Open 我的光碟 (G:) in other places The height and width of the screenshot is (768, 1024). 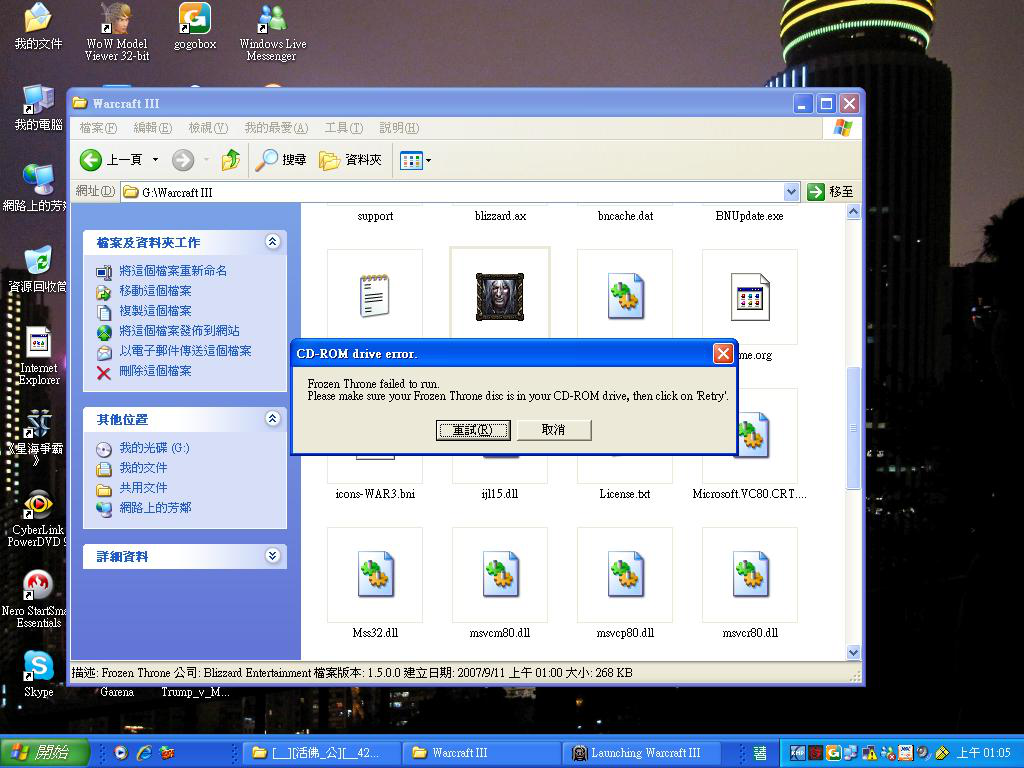(x=154, y=449)
